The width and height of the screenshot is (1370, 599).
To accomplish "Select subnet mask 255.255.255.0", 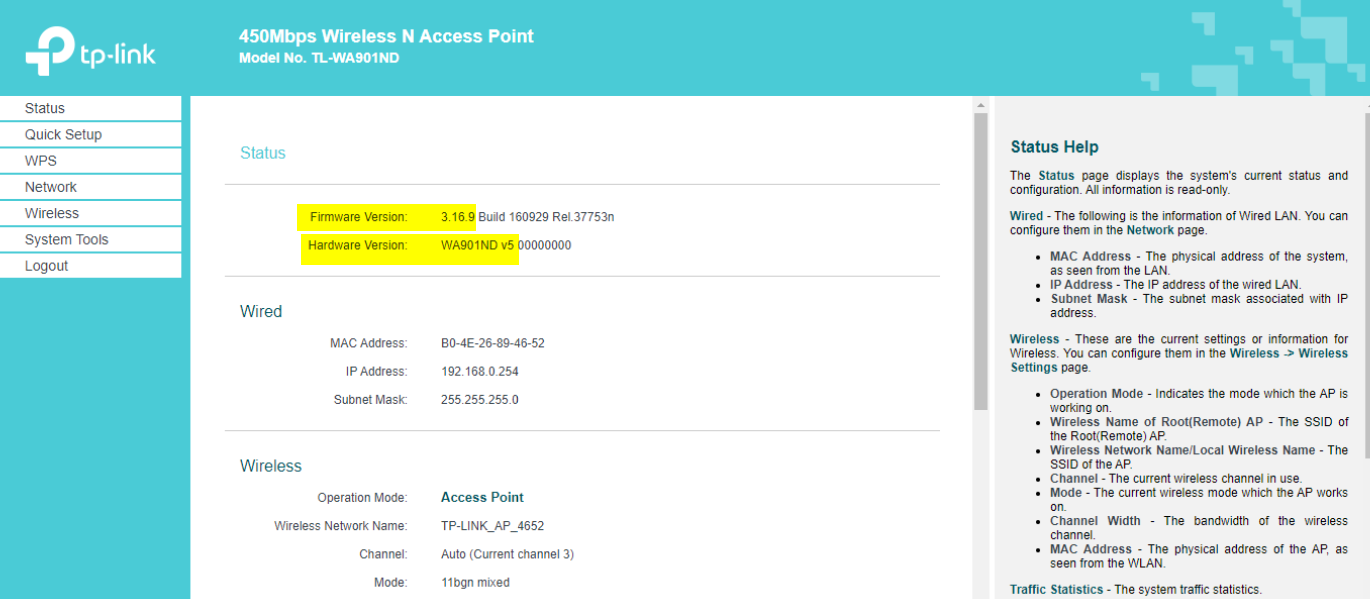I will tap(480, 399).
